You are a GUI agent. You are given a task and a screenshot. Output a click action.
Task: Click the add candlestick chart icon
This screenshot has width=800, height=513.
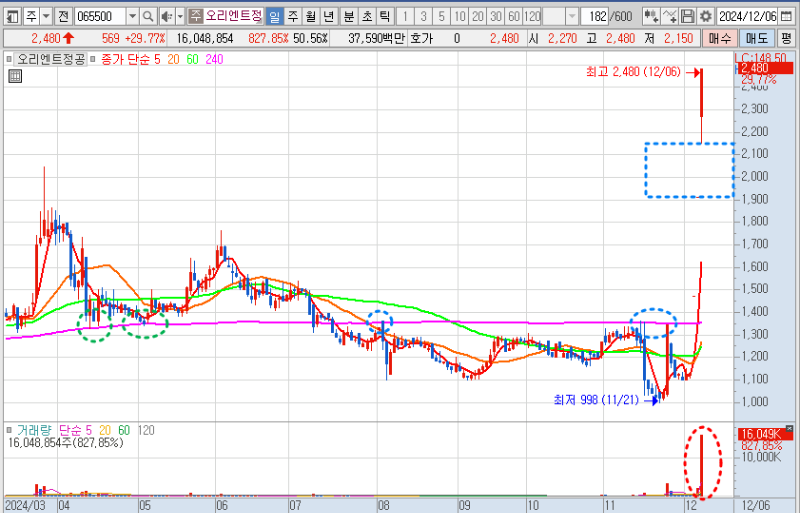tap(651, 17)
